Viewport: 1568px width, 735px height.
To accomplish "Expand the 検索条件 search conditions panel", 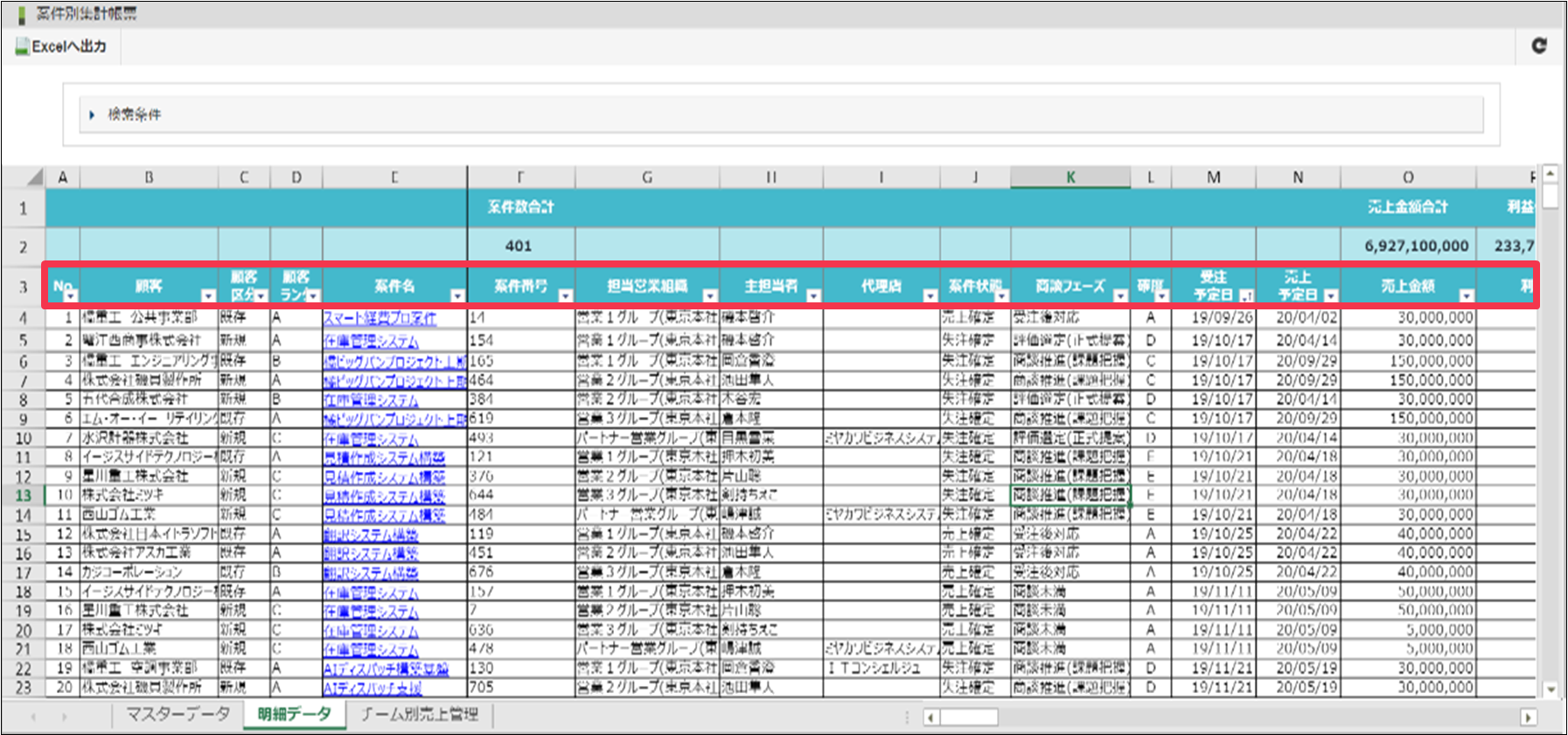I will [125, 114].
